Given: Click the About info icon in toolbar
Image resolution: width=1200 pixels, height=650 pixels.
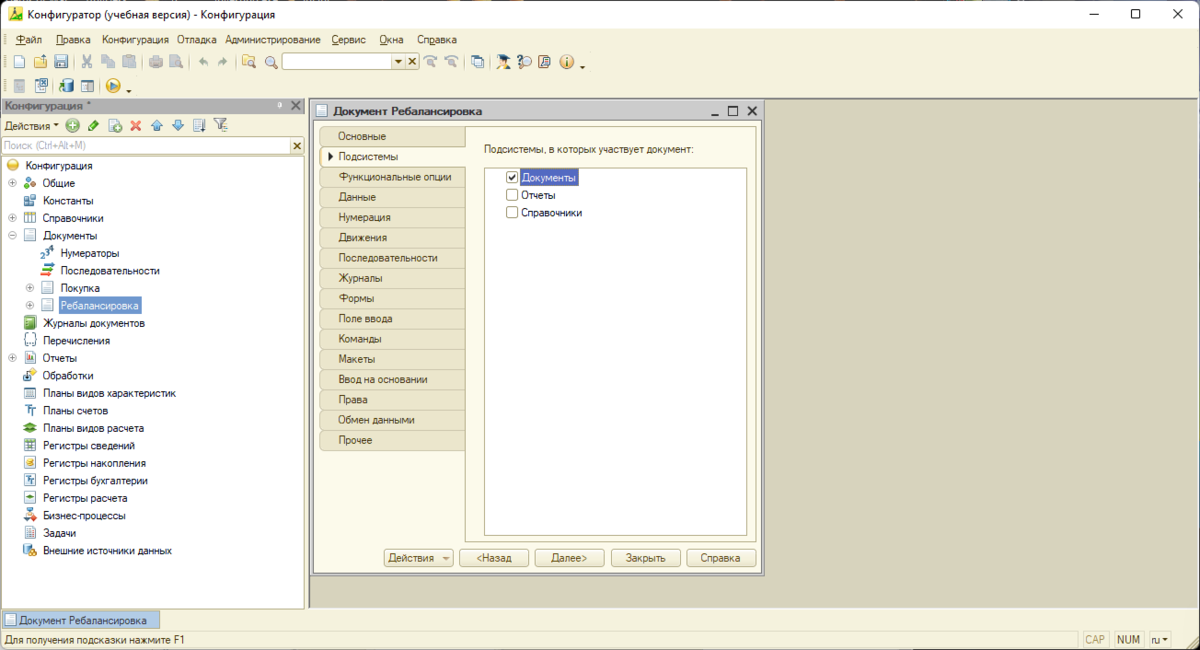Looking at the screenshot, I should 567,62.
